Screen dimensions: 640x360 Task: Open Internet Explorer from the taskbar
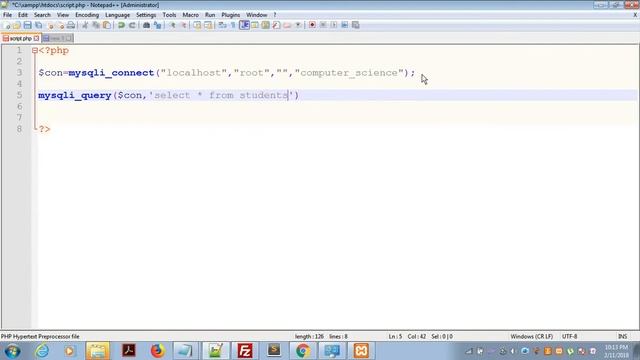pos(42,351)
